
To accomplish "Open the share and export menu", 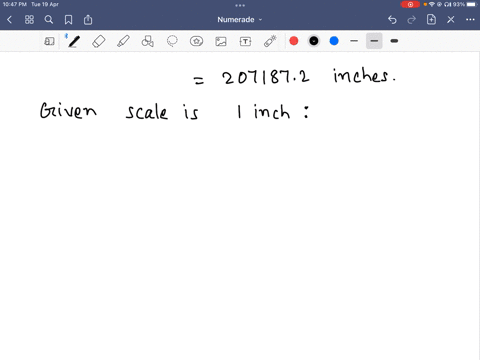I will 88,20.
